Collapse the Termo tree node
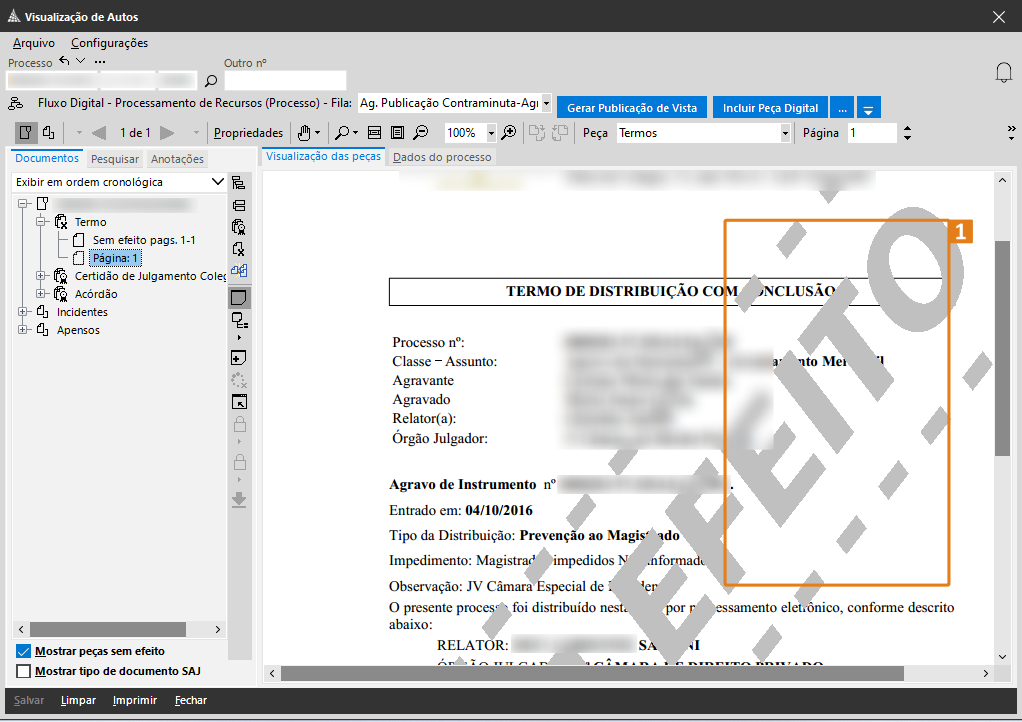Image resolution: width=1022 pixels, height=722 pixels. click(x=40, y=222)
